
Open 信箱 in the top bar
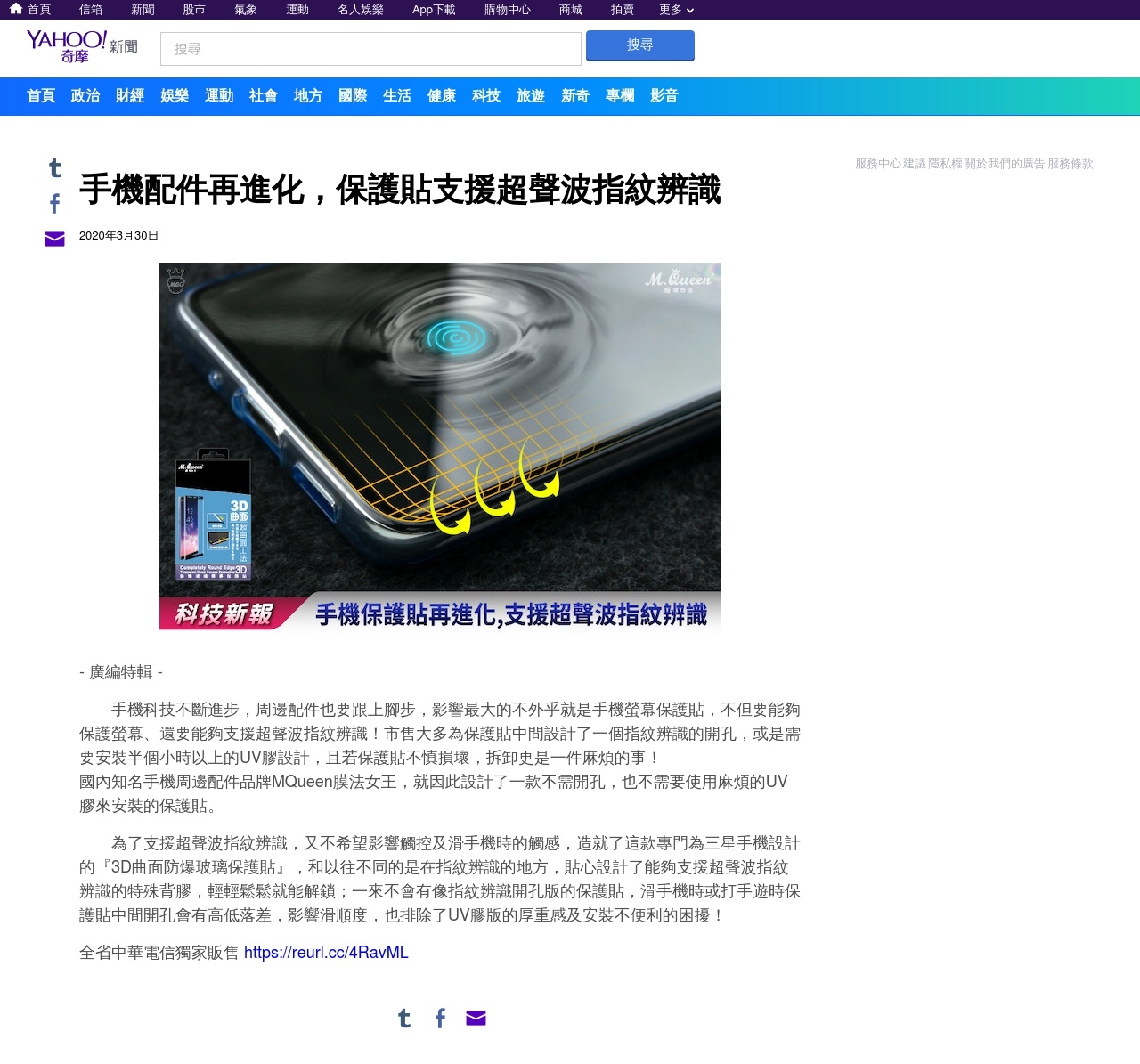[x=91, y=10]
